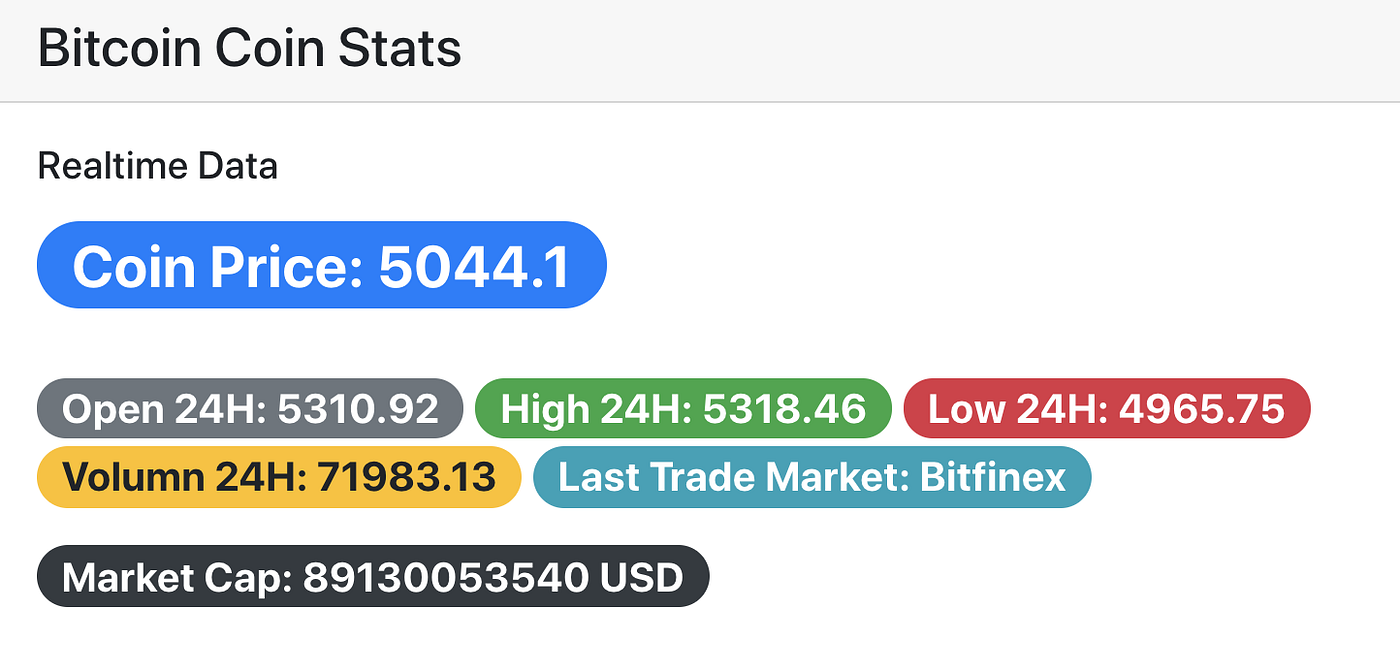
Task: Click the blue pill's rounded left edge
Action: coord(48,264)
